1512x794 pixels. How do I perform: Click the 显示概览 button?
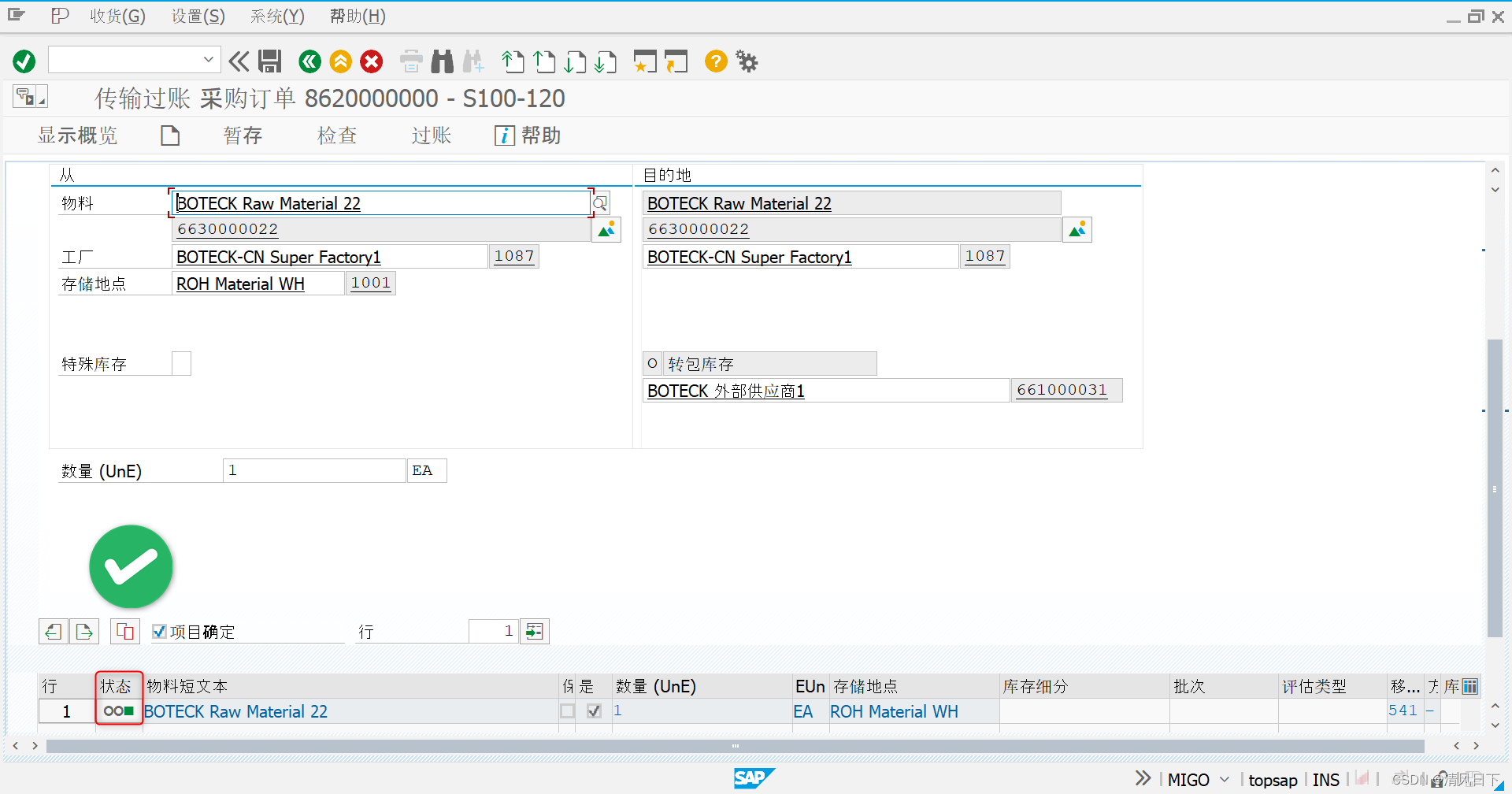[x=77, y=135]
